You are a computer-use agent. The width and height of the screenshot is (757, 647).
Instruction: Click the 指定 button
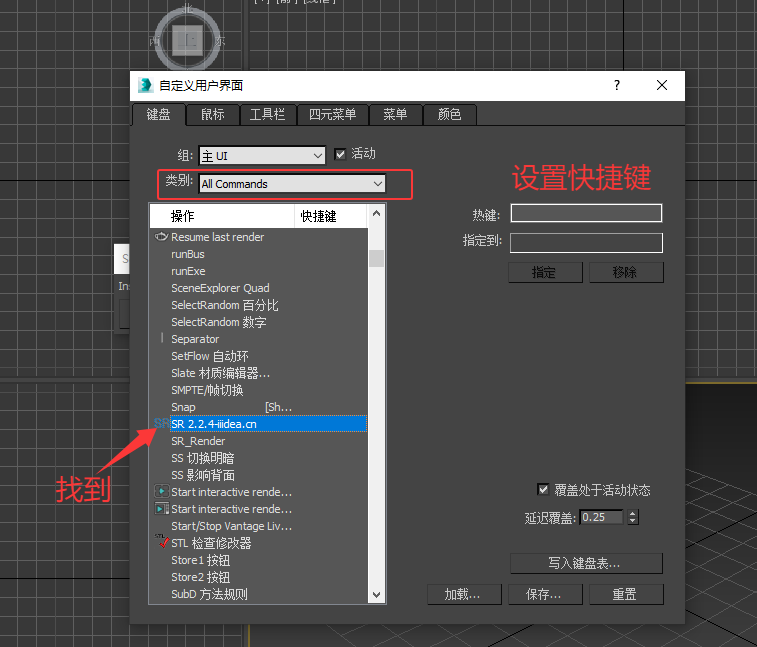[545, 272]
